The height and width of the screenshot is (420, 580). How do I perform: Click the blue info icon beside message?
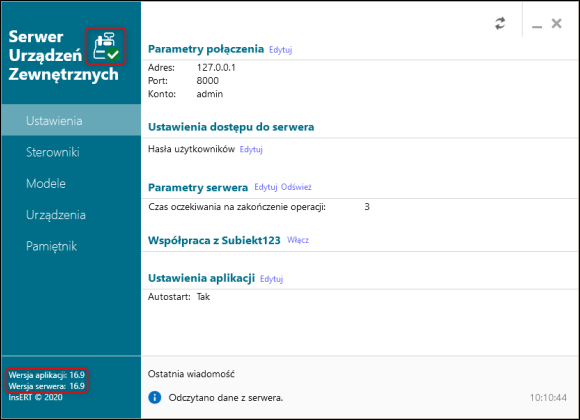click(155, 397)
